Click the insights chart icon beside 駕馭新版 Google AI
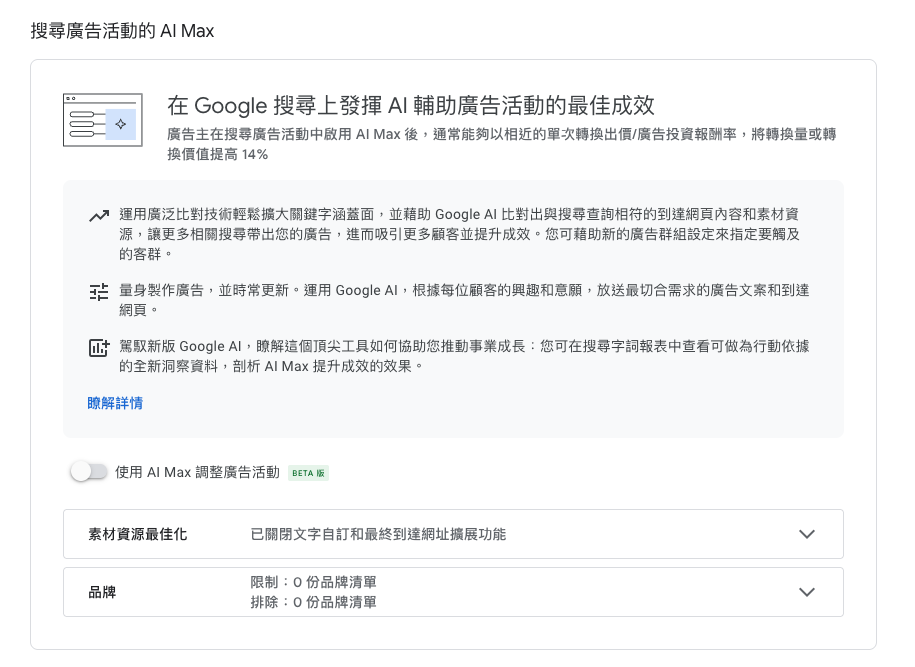The width and height of the screenshot is (915, 667). (99, 347)
